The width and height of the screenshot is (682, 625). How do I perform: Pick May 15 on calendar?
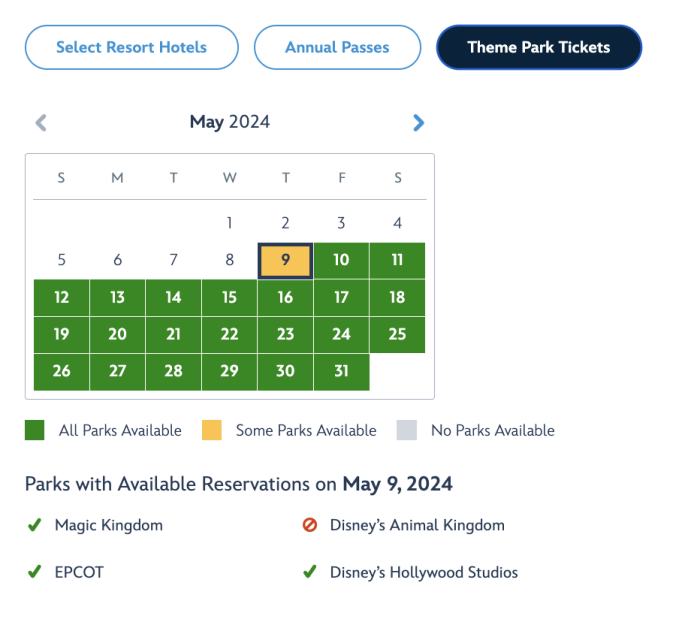pyautogui.click(x=229, y=298)
